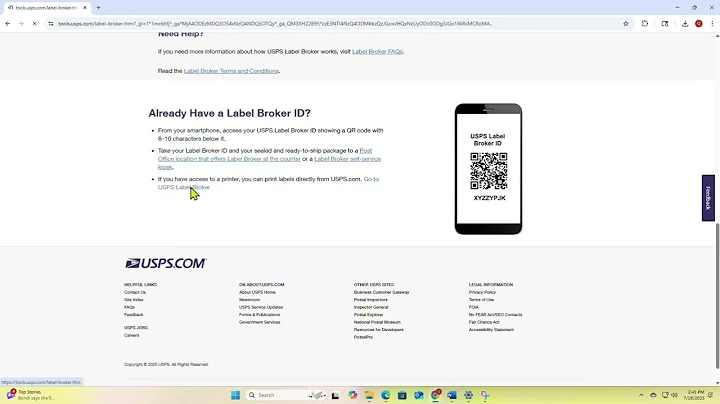720x404 pixels.
Task: Open Accessibility Statement footer link
Action: click(x=491, y=329)
